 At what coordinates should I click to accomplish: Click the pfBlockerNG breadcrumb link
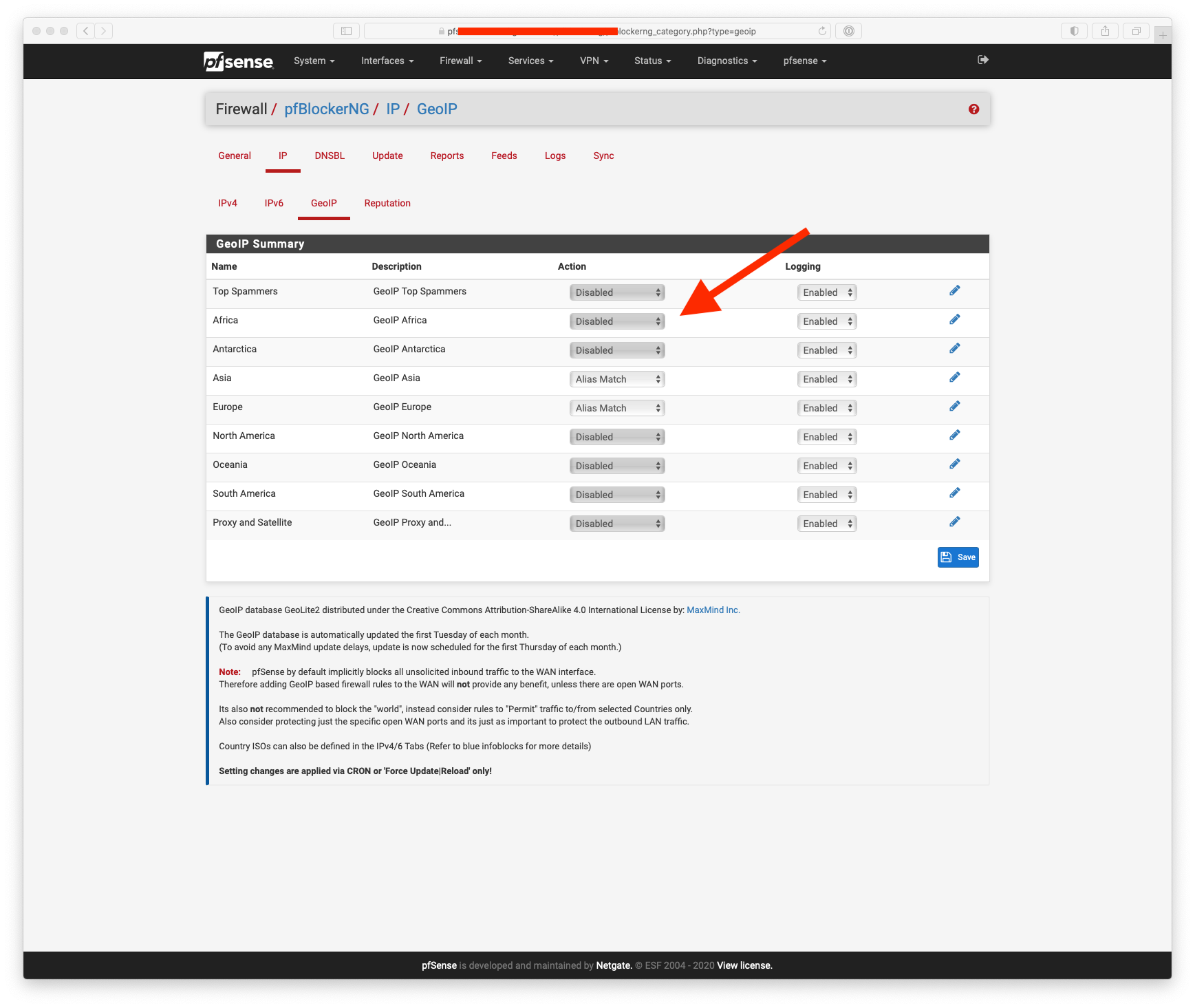coord(327,109)
